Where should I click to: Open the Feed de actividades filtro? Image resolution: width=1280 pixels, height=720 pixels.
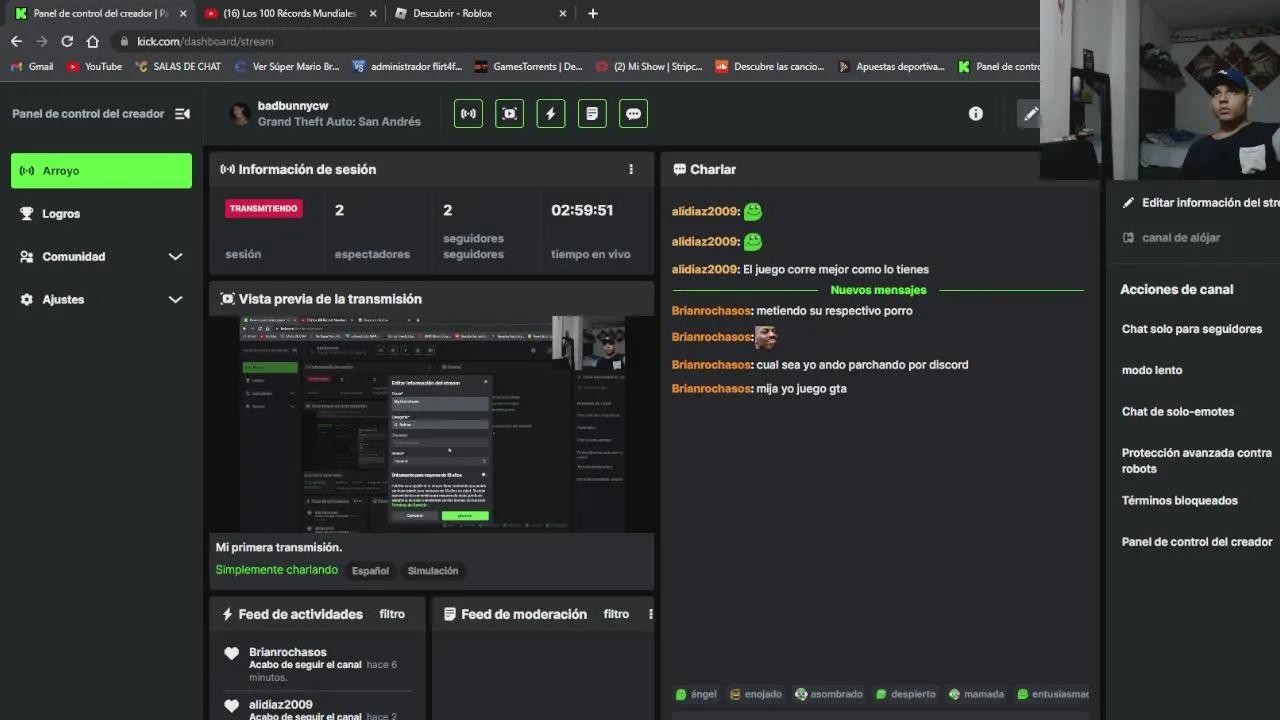point(392,614)
